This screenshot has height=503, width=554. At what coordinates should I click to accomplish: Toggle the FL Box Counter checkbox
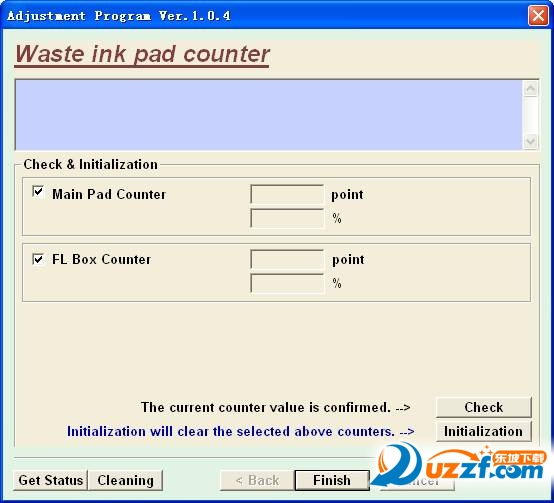[x=38, y=259]
